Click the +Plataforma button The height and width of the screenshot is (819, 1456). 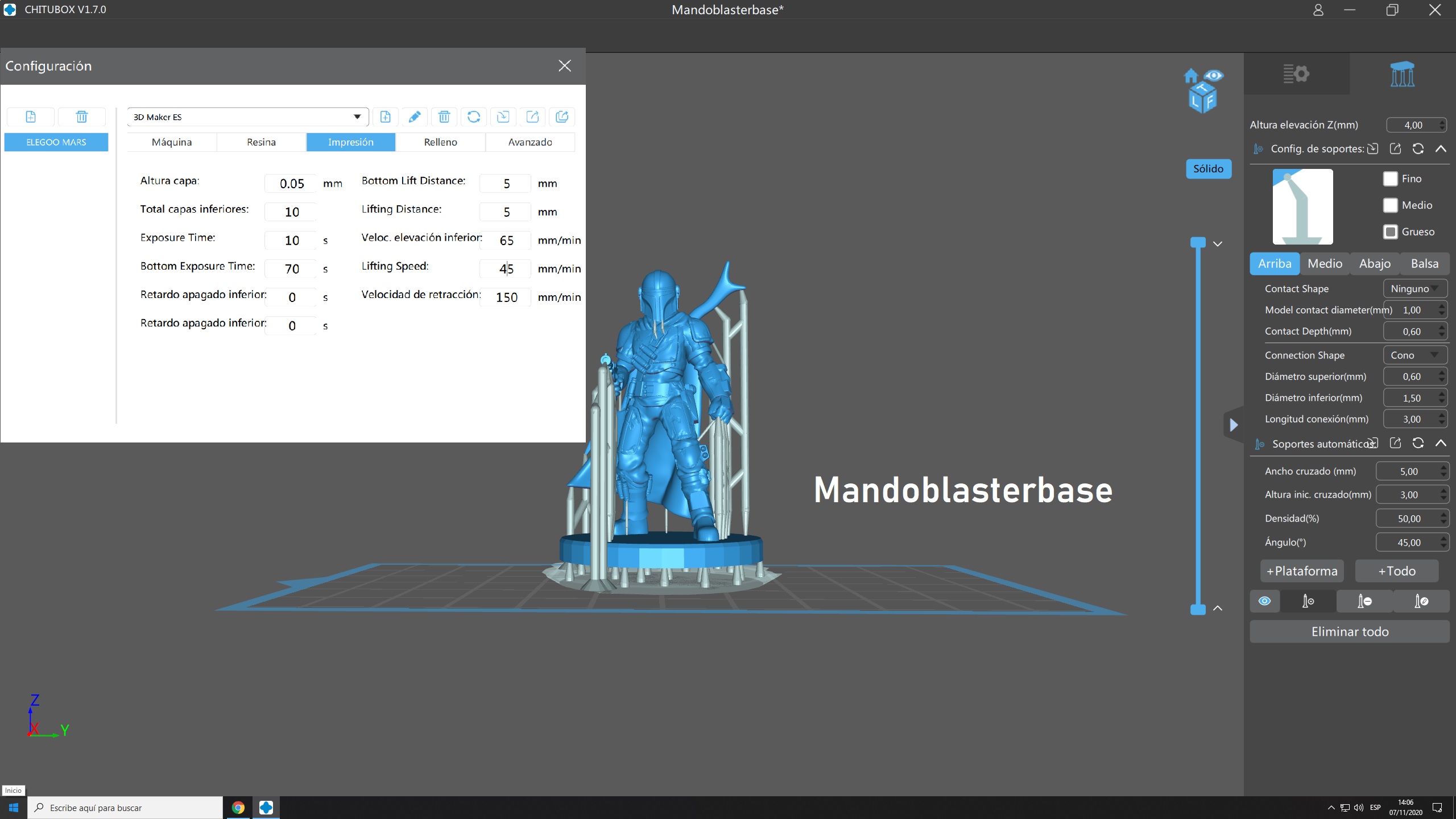(1302, 571)
